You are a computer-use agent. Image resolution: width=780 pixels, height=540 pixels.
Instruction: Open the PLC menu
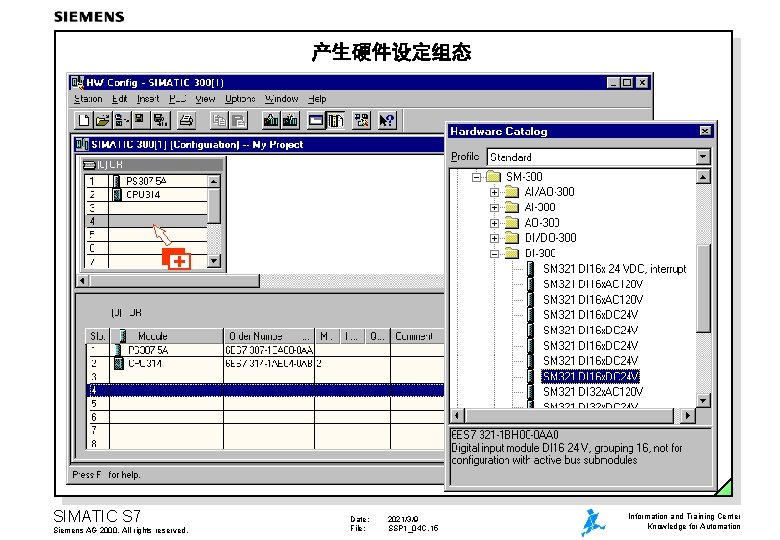pyautogui.click(x=178, y=99)
